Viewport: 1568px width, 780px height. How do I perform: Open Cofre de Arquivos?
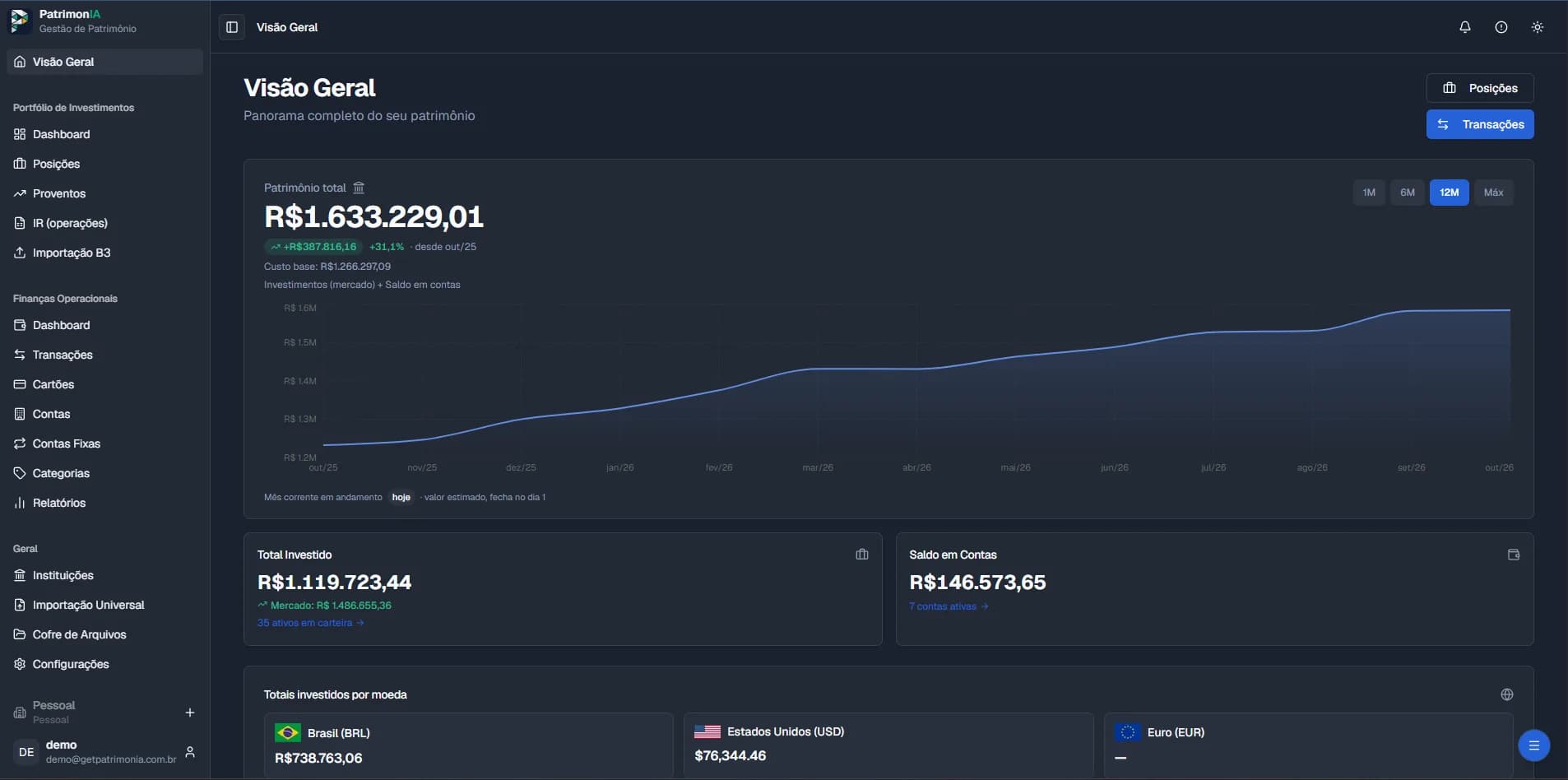pyautogui.click(x=104, y=634)
